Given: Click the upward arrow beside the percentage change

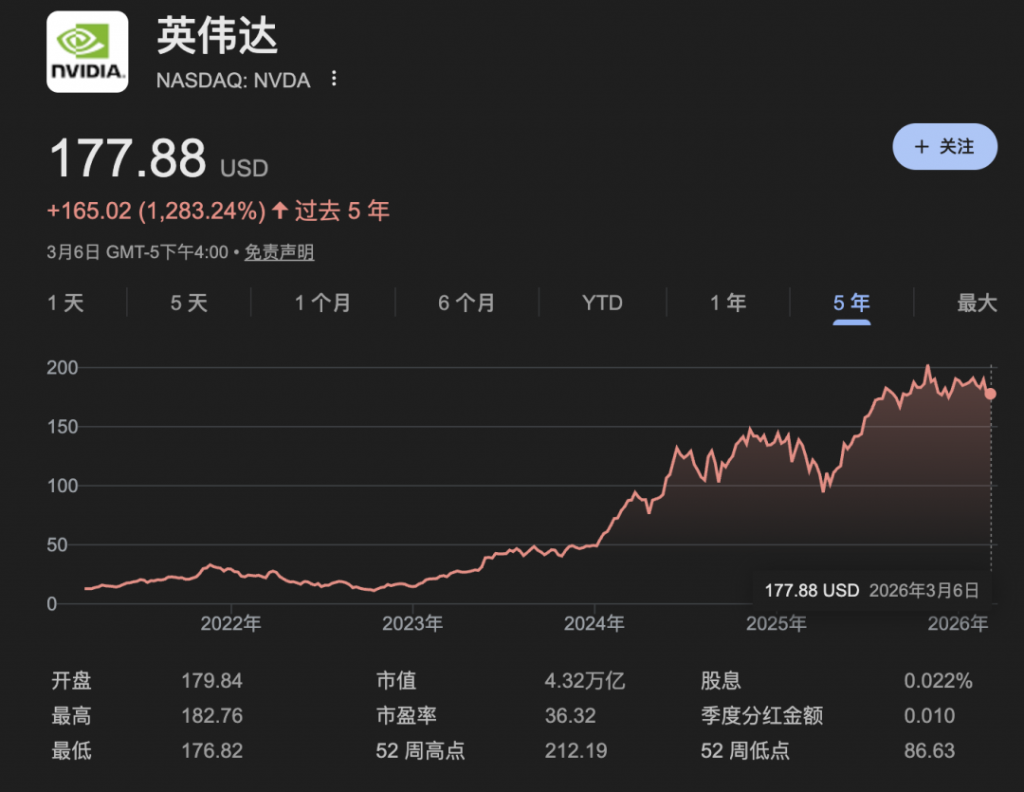Looking at the screenshot, I should click(280, 211).
